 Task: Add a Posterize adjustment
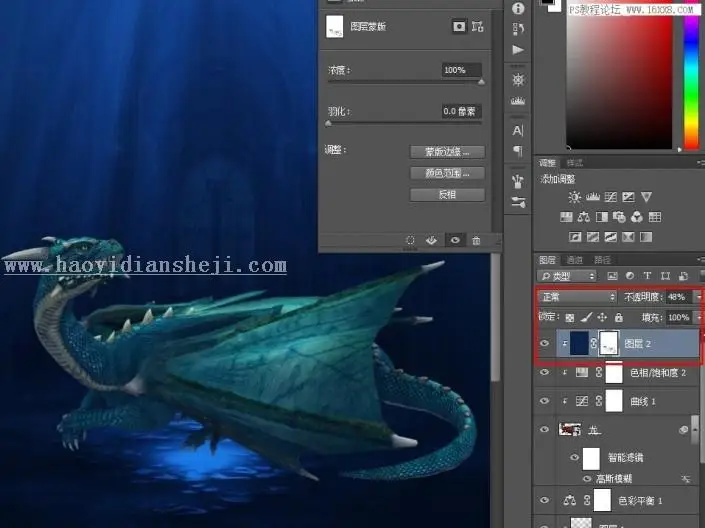[x=593, y=237]
